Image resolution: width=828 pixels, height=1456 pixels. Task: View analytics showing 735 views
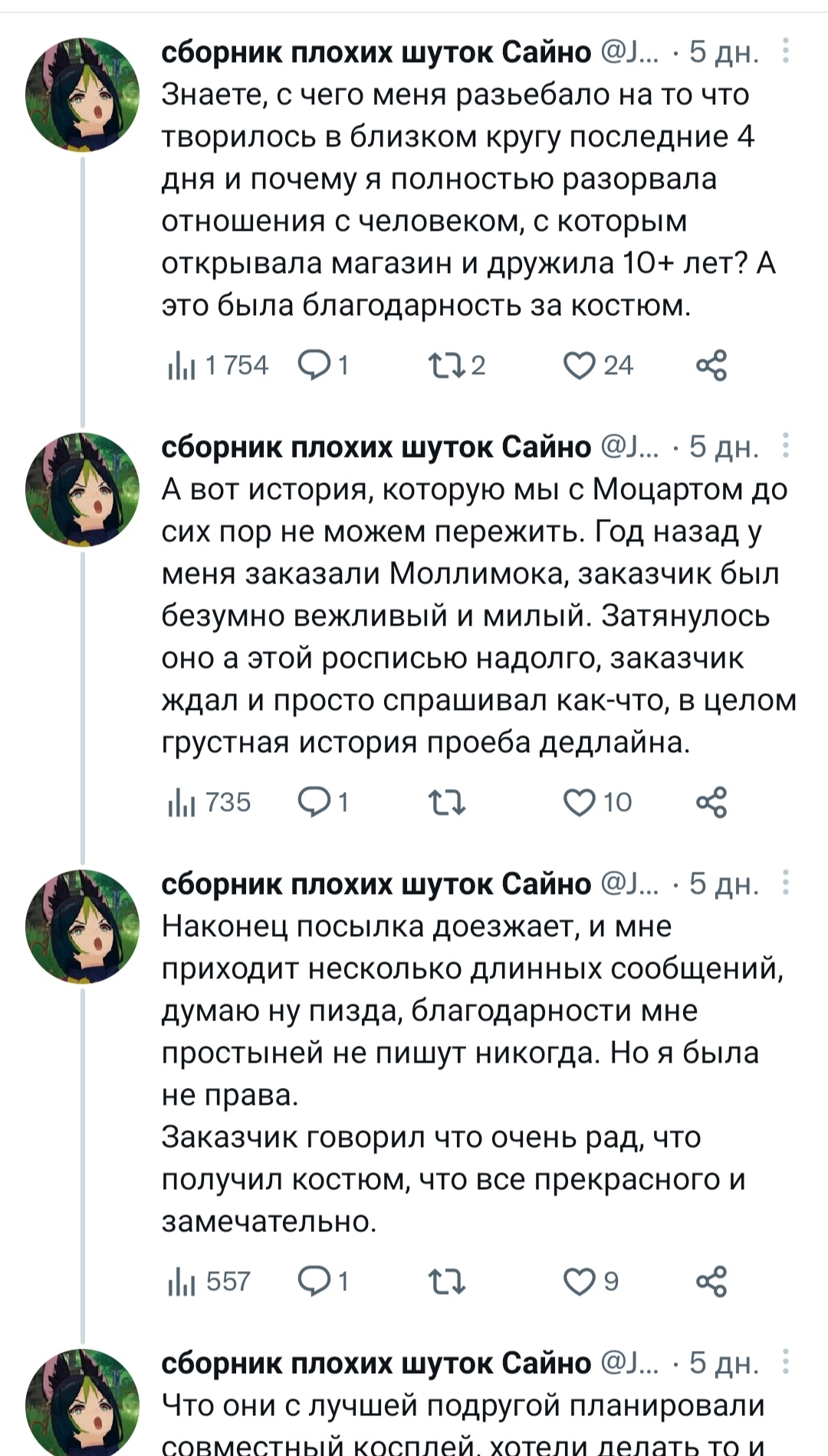[209, 803]
